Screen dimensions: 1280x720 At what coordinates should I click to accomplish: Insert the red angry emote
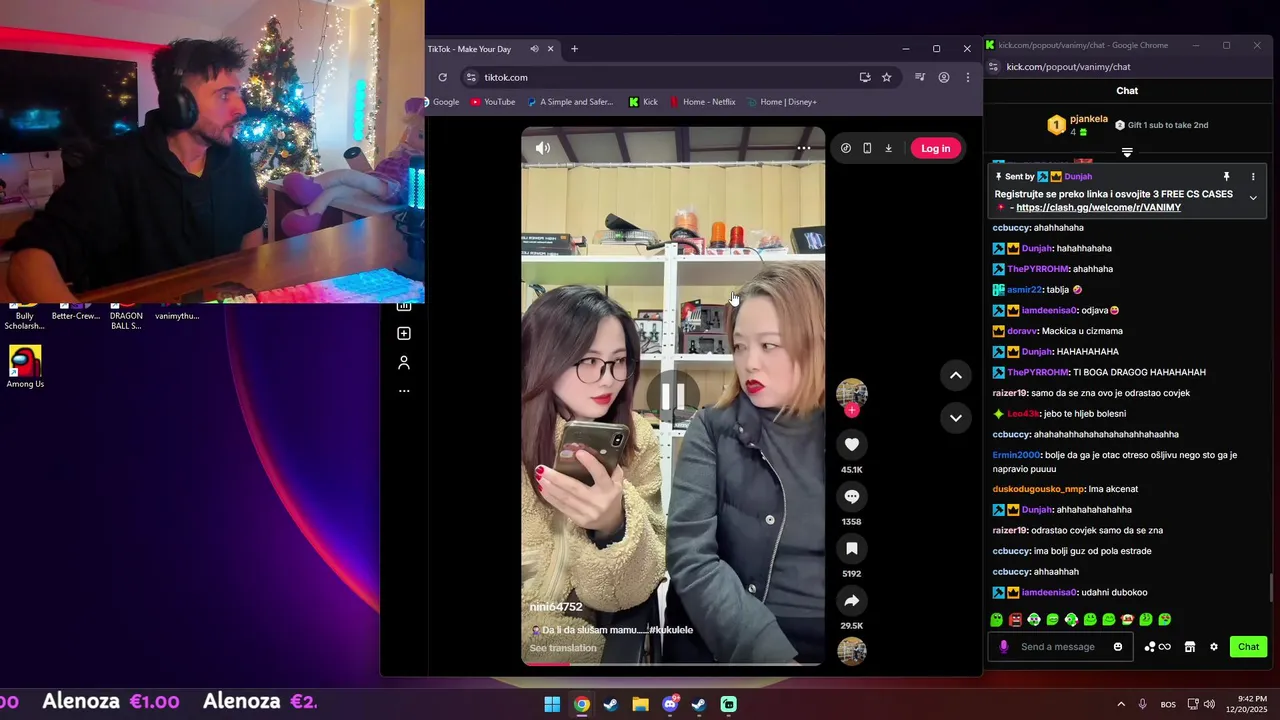(1015, 620)
